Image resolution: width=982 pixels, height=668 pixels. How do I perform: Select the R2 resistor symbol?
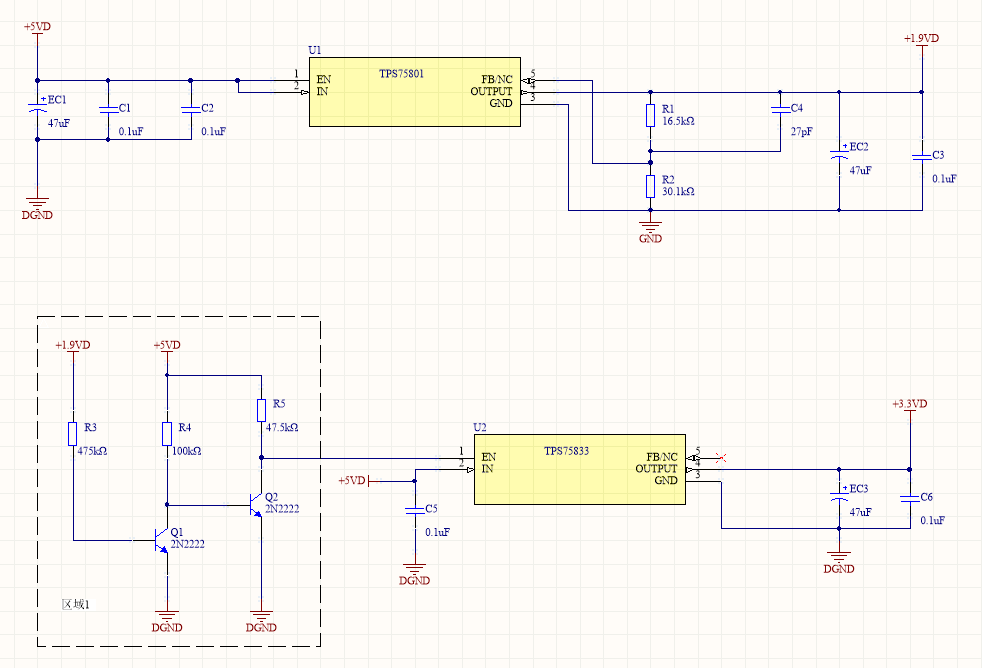651,187
